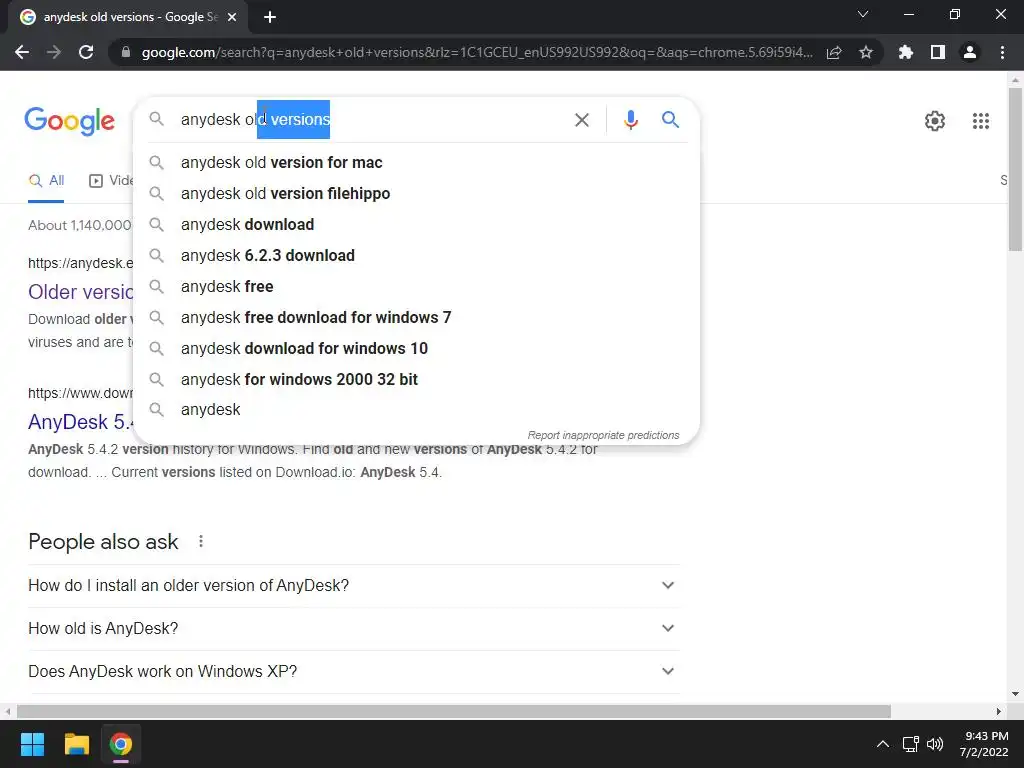Start voice search with microphone icon
This screenshot has width=1024, height=768.
click(x=630, y=120)
